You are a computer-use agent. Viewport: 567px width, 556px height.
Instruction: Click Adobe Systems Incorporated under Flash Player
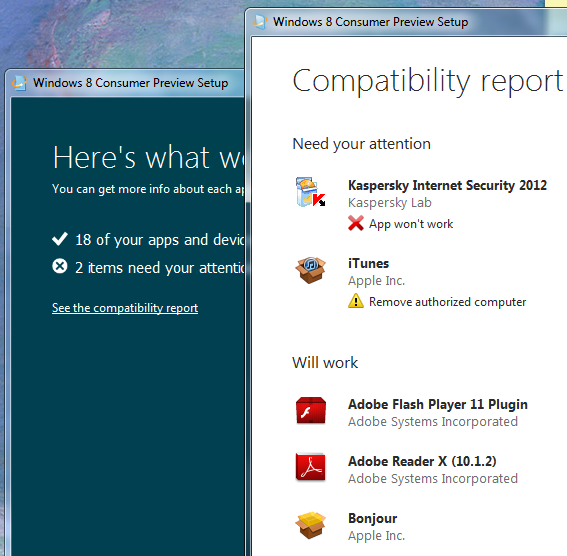(433, 422)
